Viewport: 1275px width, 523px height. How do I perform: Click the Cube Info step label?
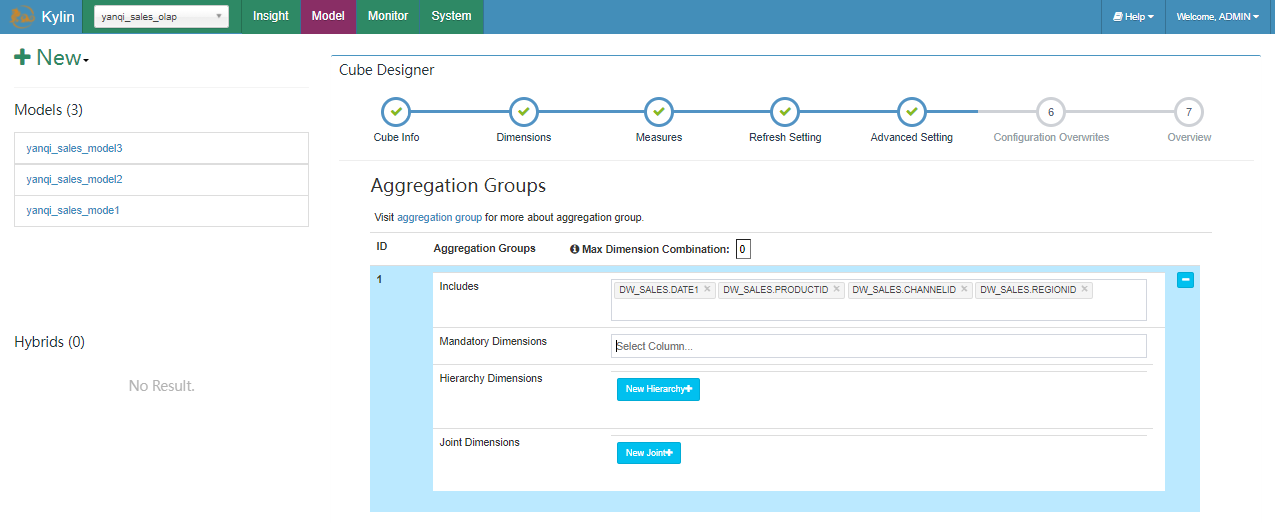pos(396,137)
